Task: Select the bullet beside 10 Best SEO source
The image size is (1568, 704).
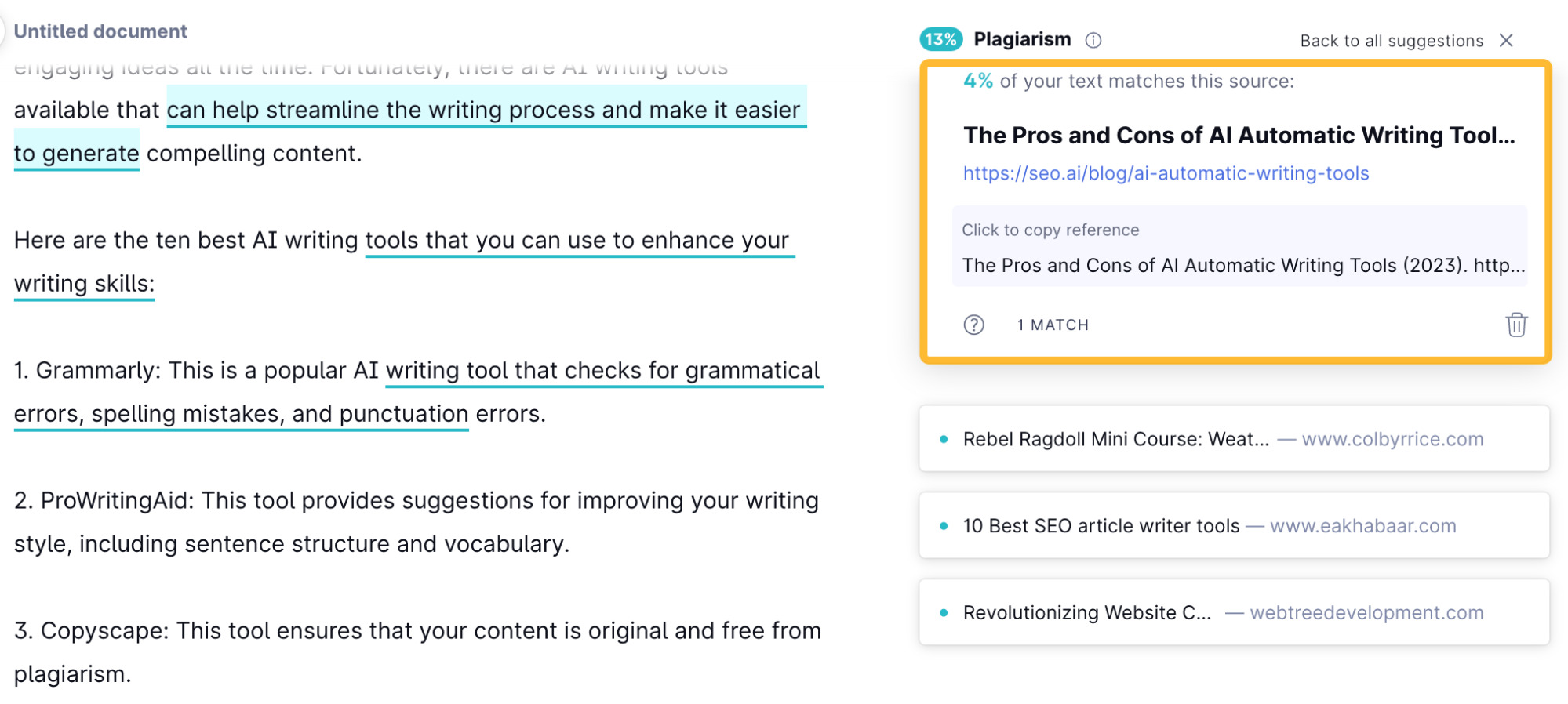Action: click(943, 526)
